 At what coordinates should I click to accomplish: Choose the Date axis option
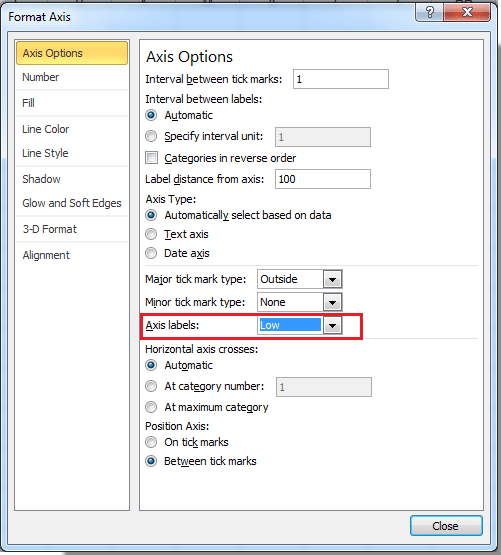pos(151,253)
